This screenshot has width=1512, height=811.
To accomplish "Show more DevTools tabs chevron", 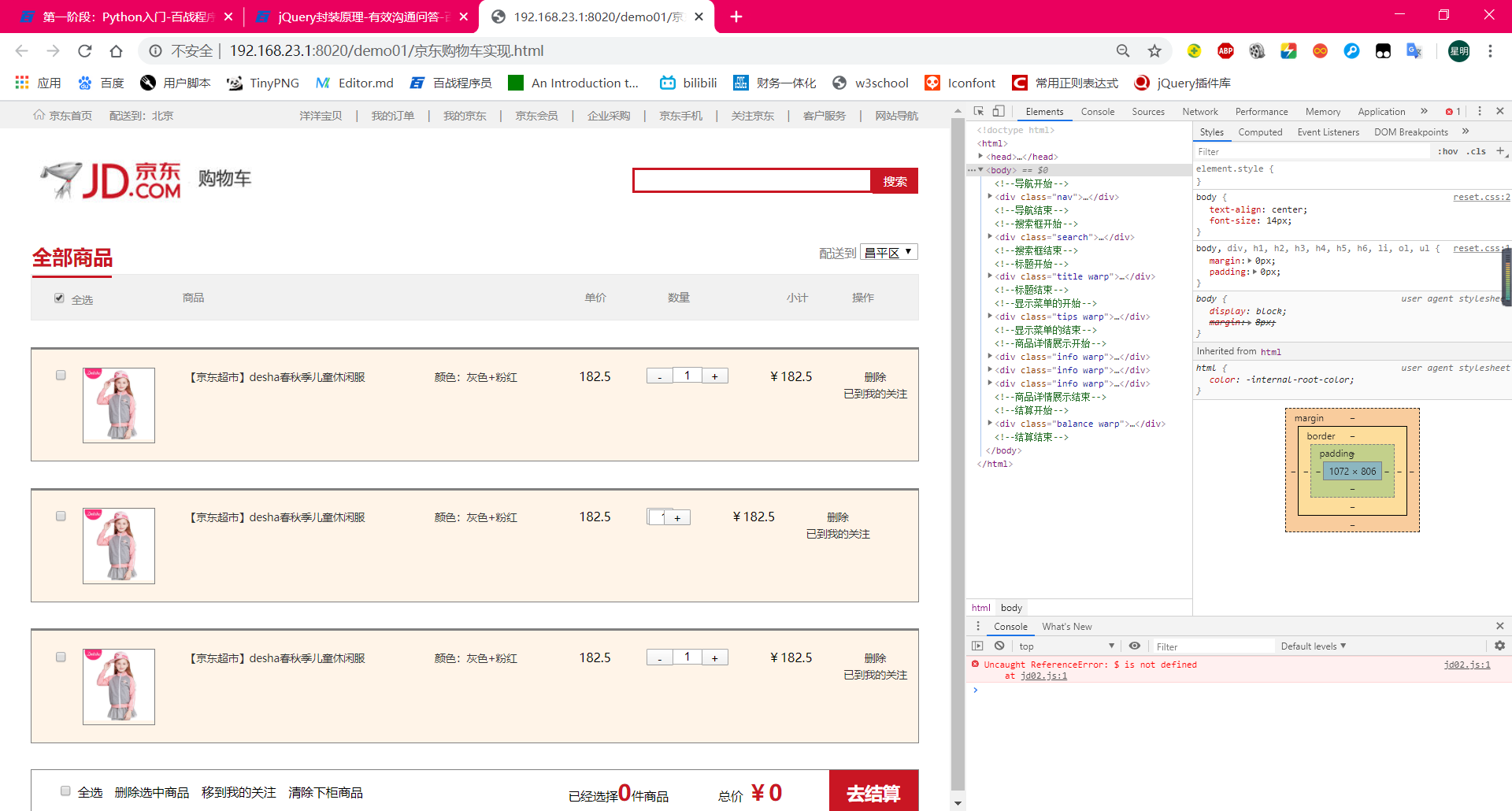I will [x=1424, y=111].
